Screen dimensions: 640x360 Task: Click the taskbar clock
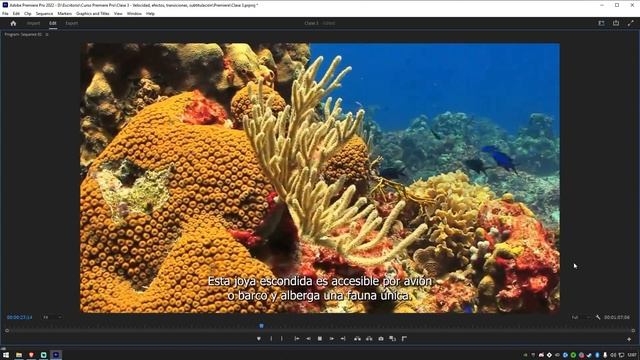coord(632,355)
